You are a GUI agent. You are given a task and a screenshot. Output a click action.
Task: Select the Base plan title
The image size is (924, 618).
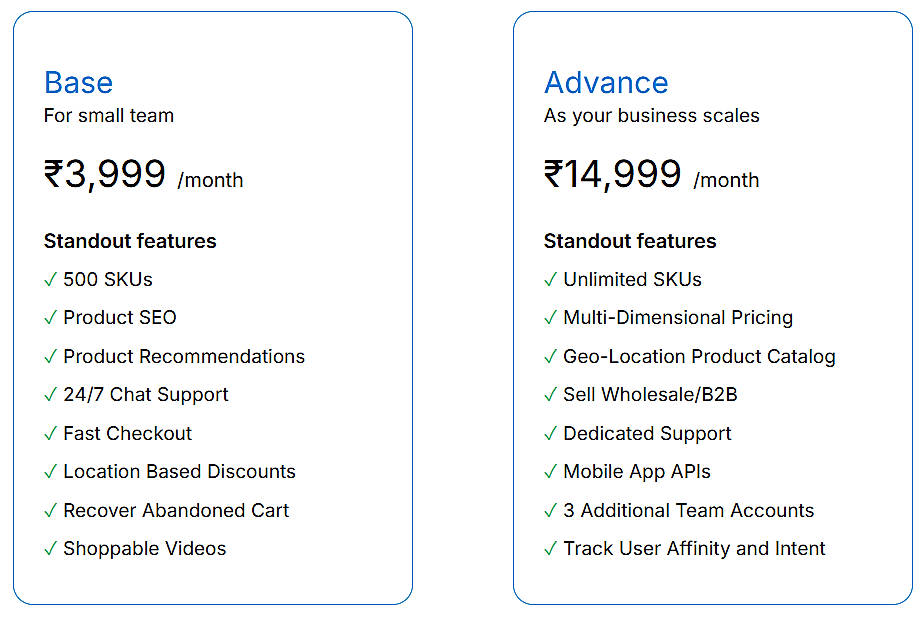tap(78, 82)
